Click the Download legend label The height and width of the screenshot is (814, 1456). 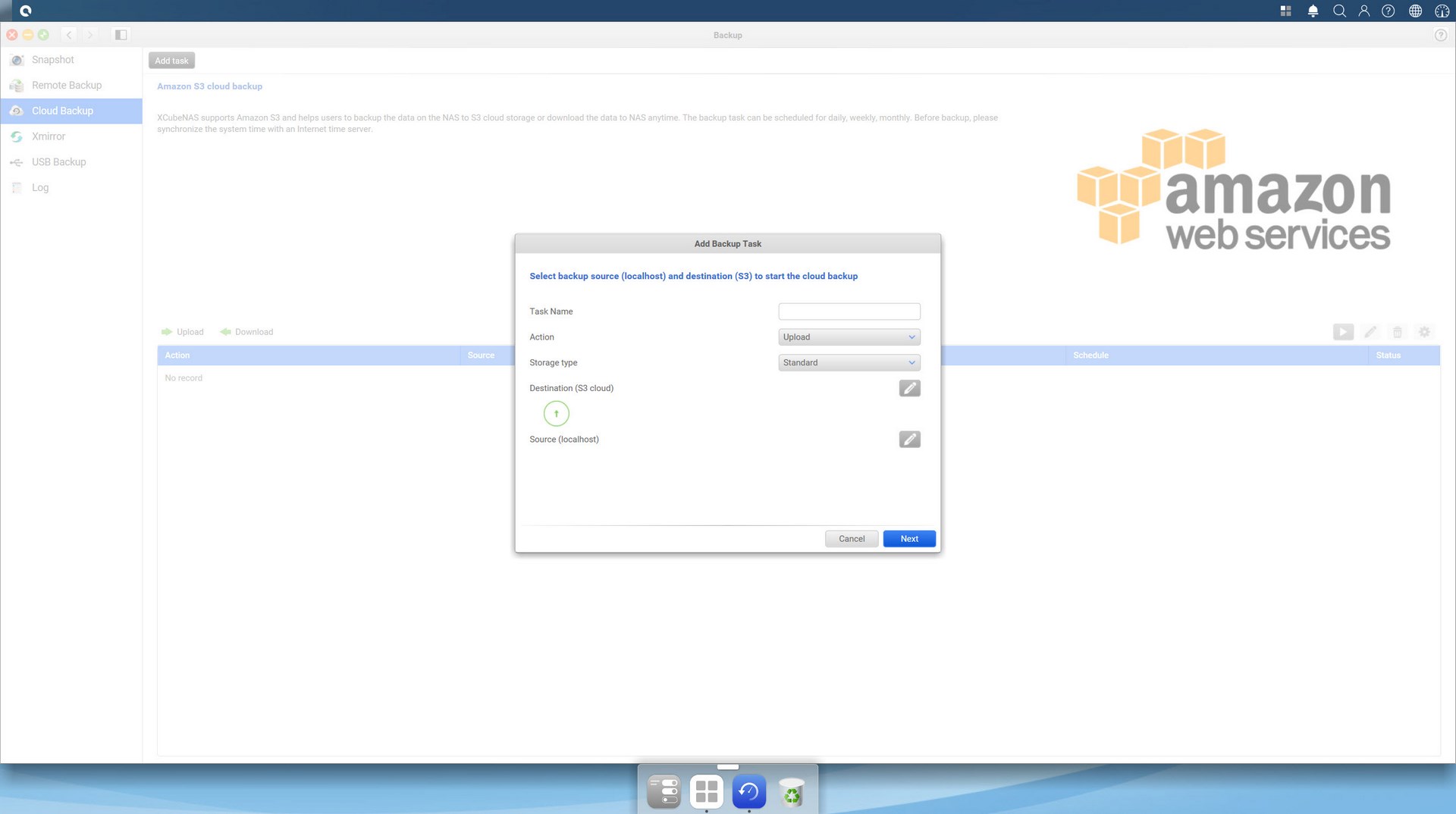point(254,332)
